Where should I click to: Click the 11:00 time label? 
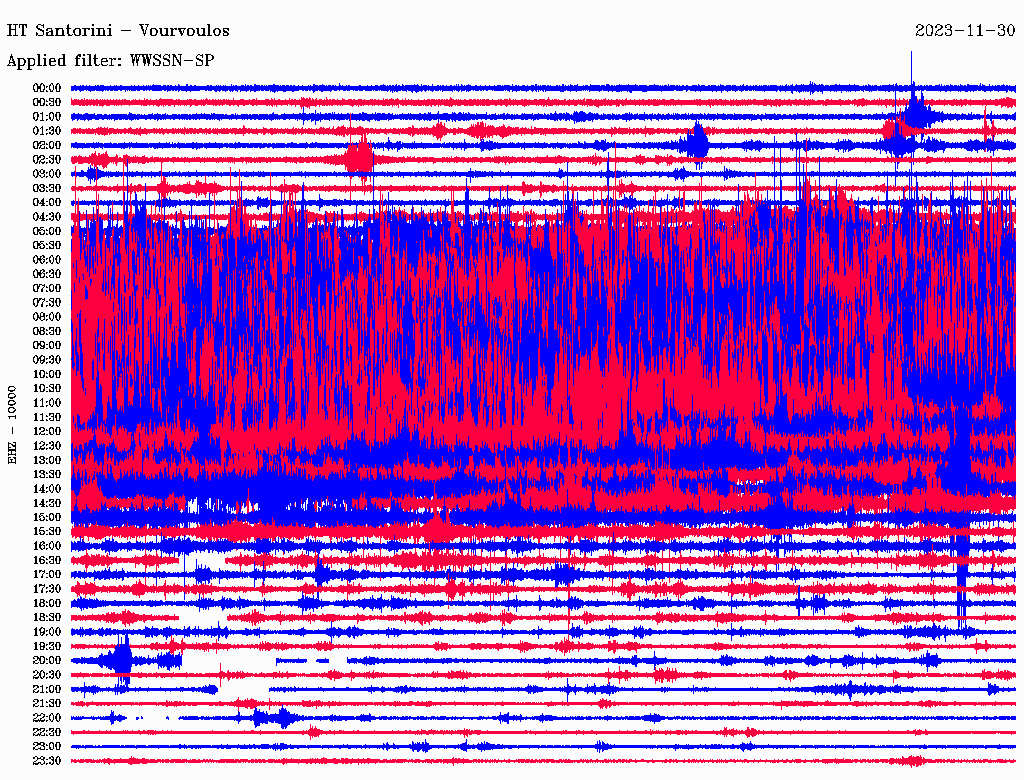click(47, 402)
